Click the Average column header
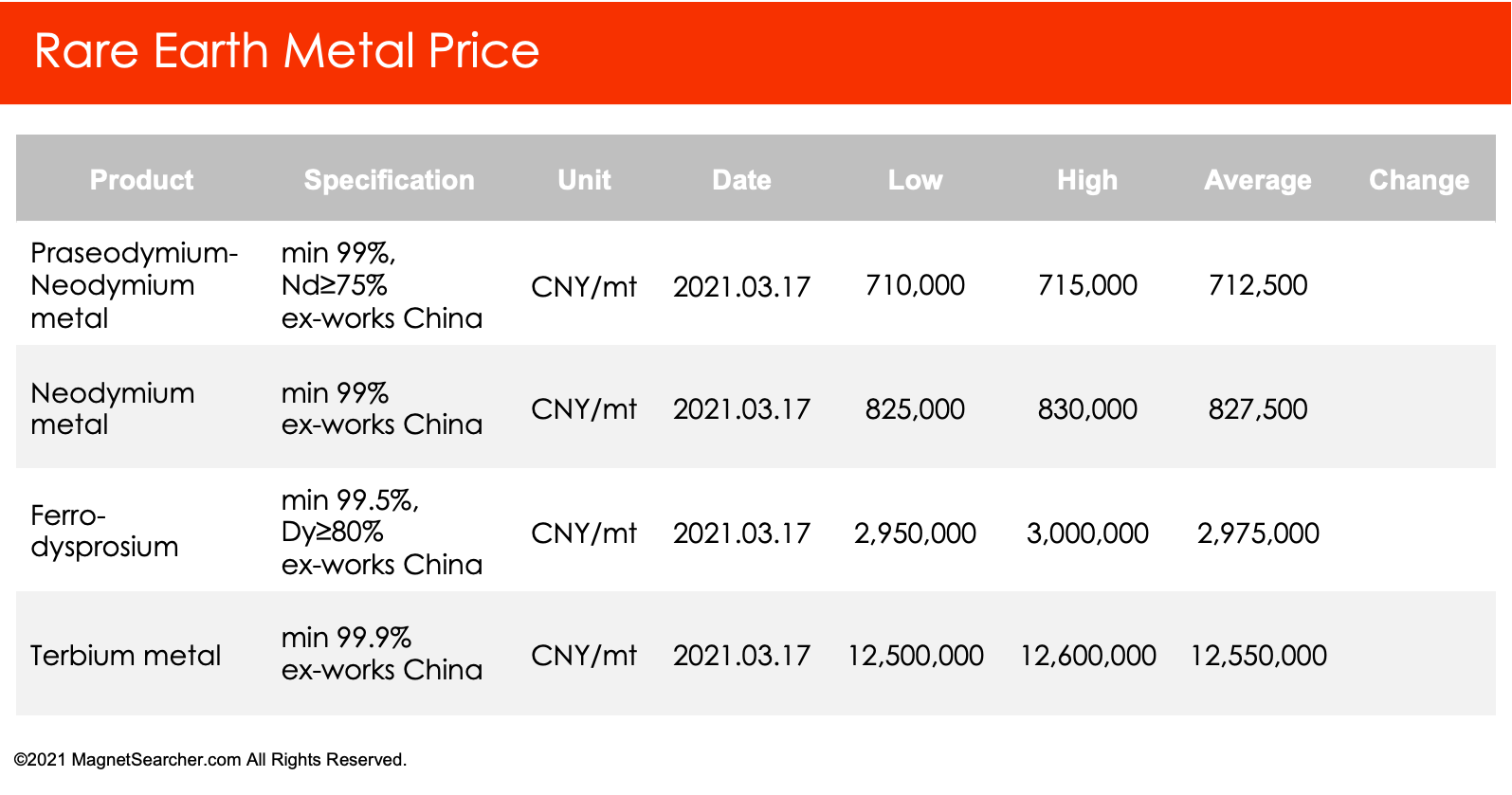 click(1258, 180)
